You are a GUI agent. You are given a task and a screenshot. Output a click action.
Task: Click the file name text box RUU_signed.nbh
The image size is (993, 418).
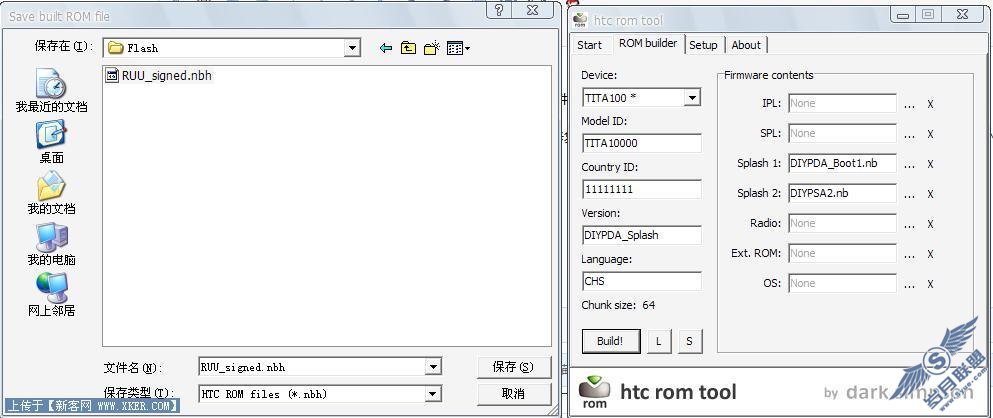click(x=312, y=367)
